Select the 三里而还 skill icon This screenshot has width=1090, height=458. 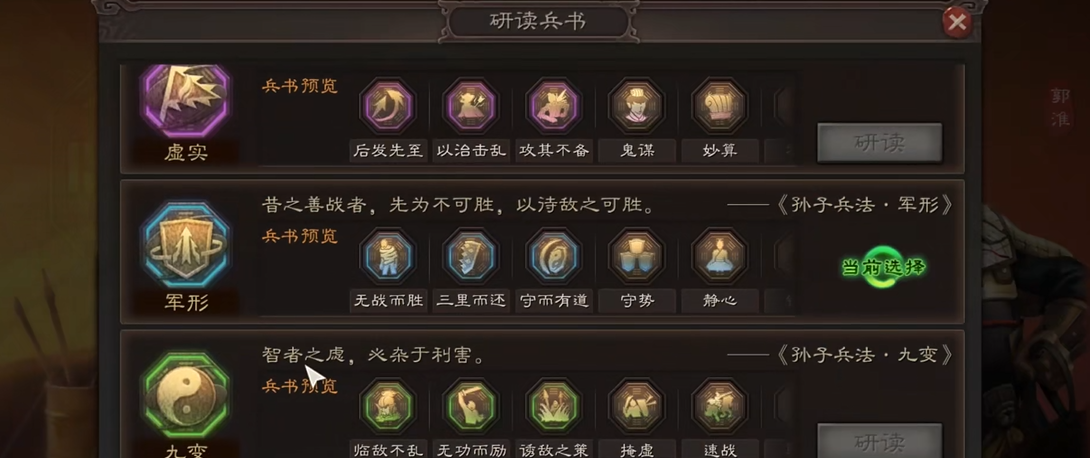471,256
